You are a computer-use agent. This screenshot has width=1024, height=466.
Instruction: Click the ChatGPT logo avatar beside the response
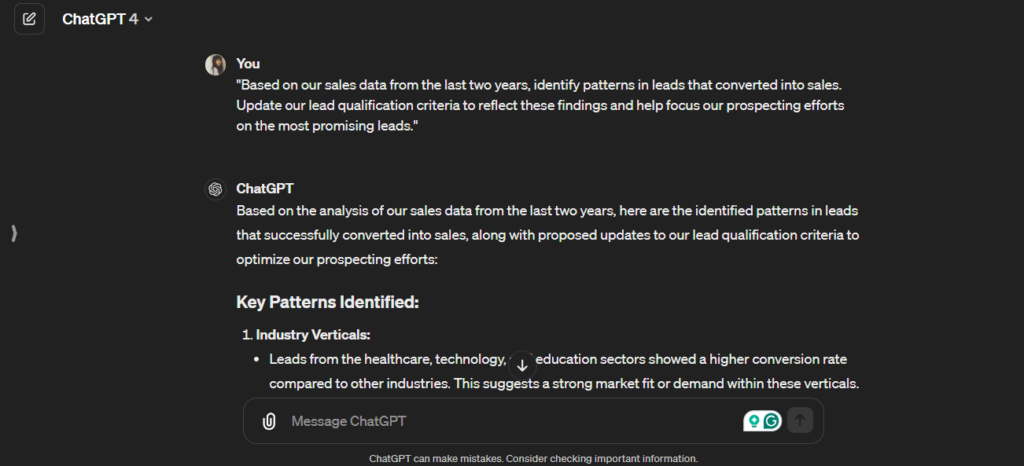click(x=215, y=189)
